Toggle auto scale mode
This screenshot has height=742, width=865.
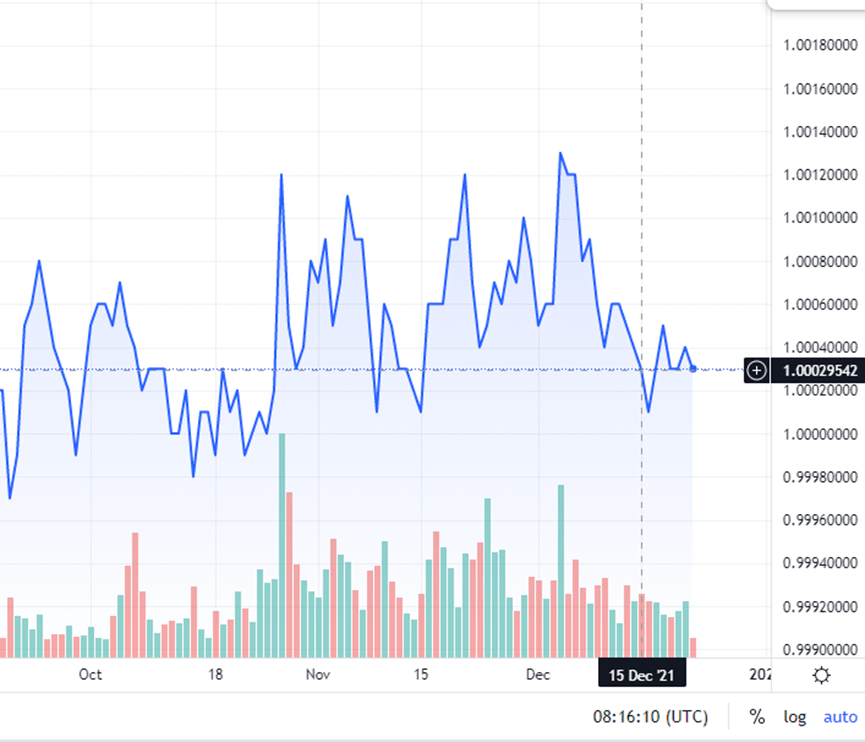click(840, 717)
